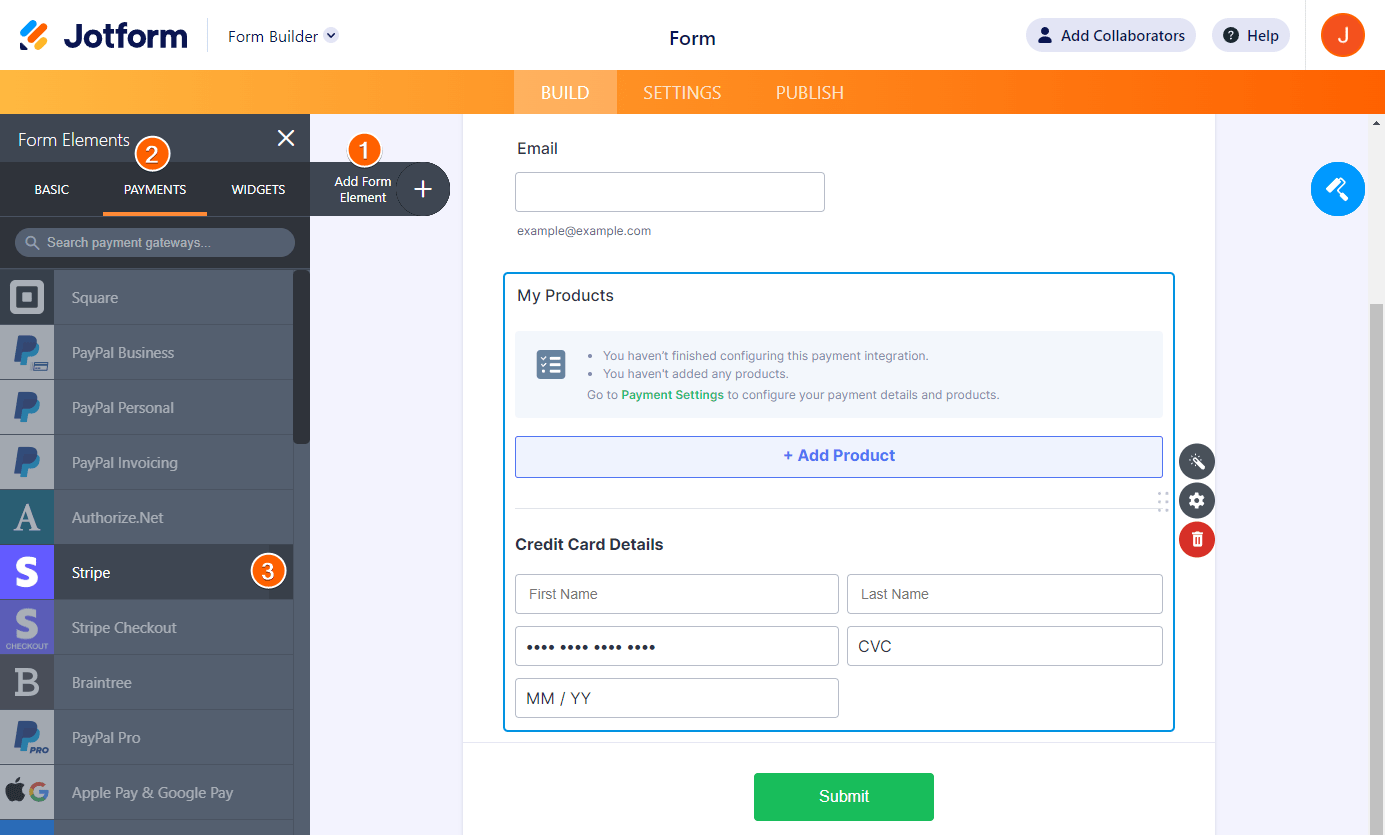Close the Form Elements panel
This screenshot has width=1385, height=835.
tap(286, 139)
